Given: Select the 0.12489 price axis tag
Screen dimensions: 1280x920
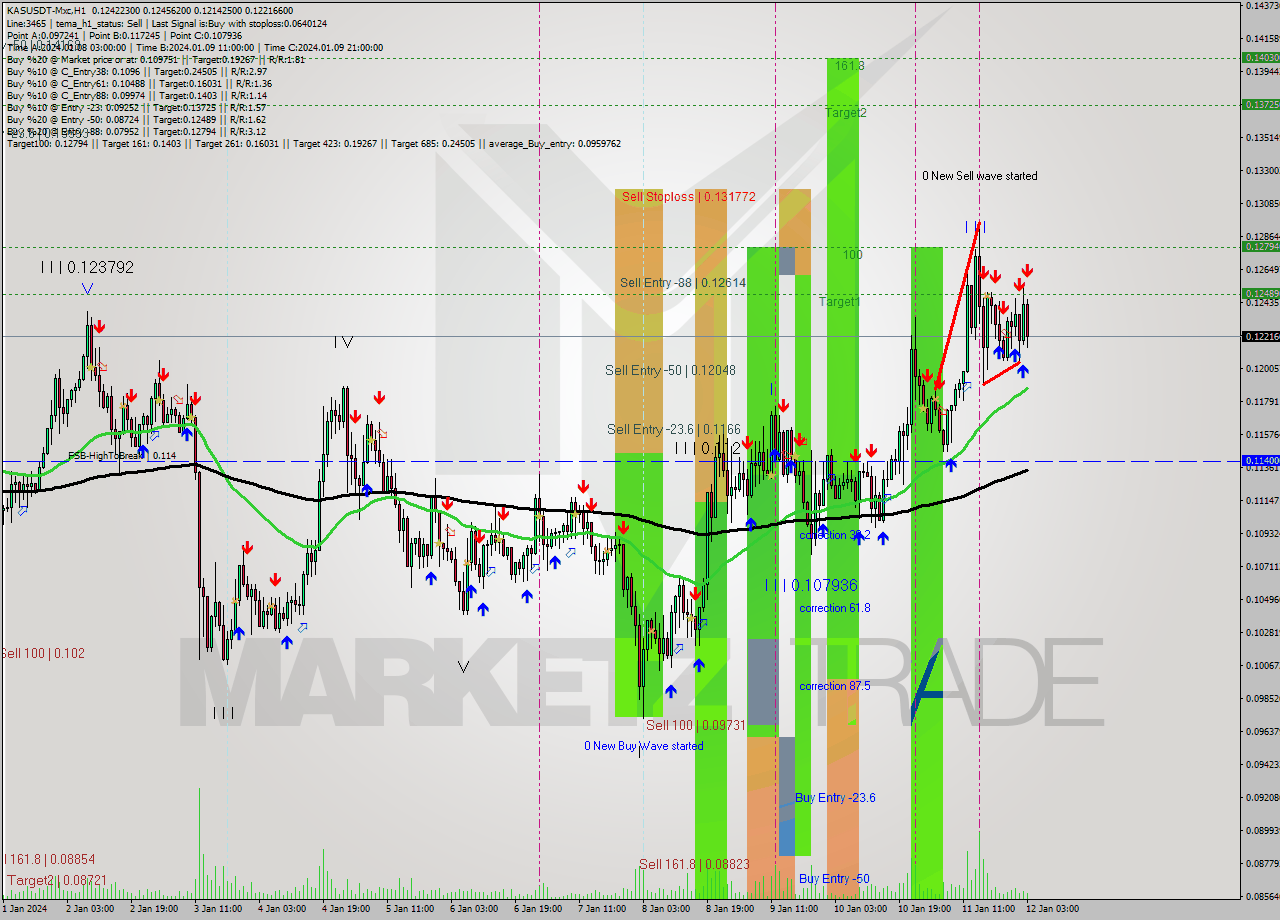Looking at the screenshot, I should (1260, 293).
